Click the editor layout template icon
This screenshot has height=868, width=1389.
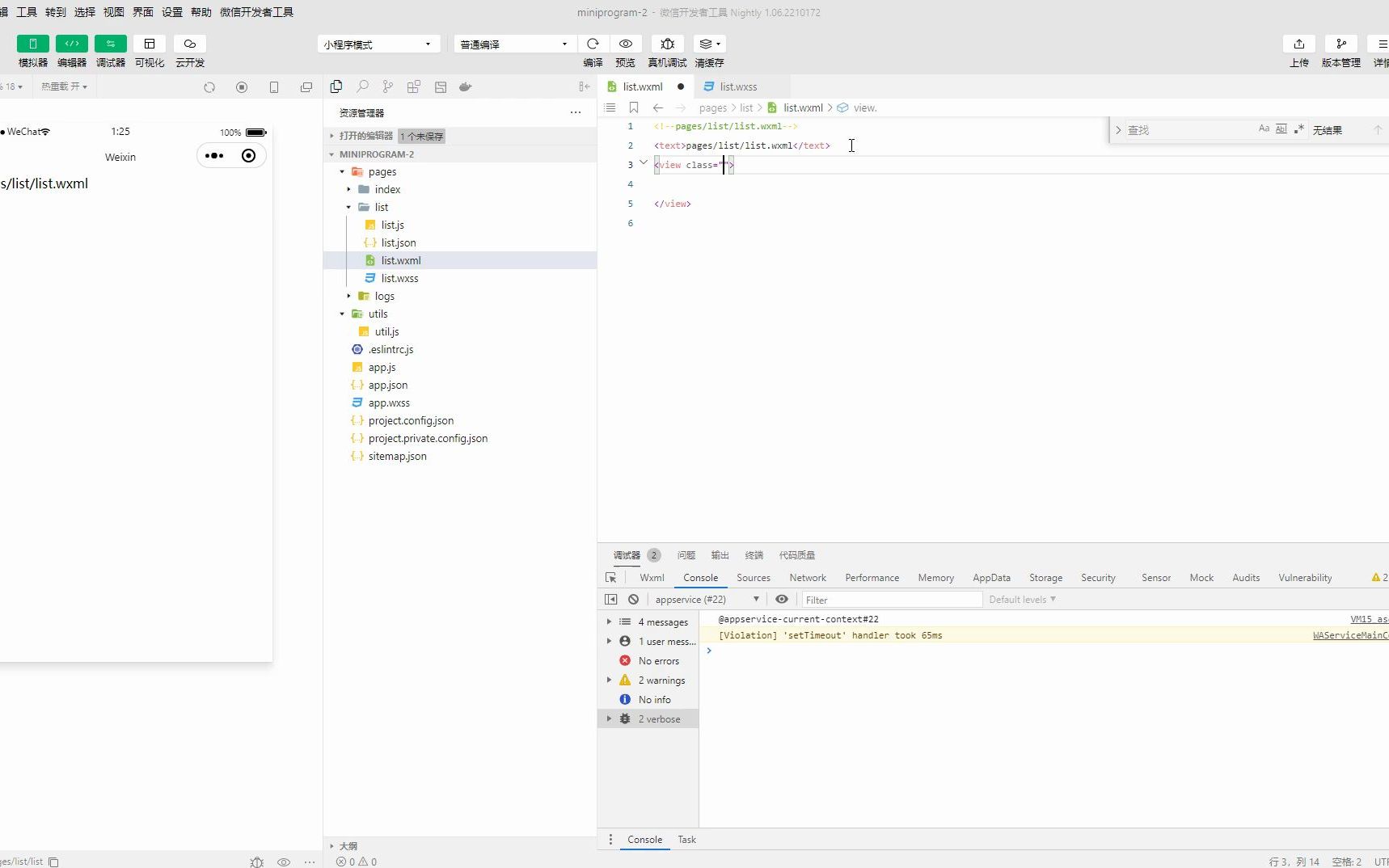pyautogui.click(x=441, y=86)
